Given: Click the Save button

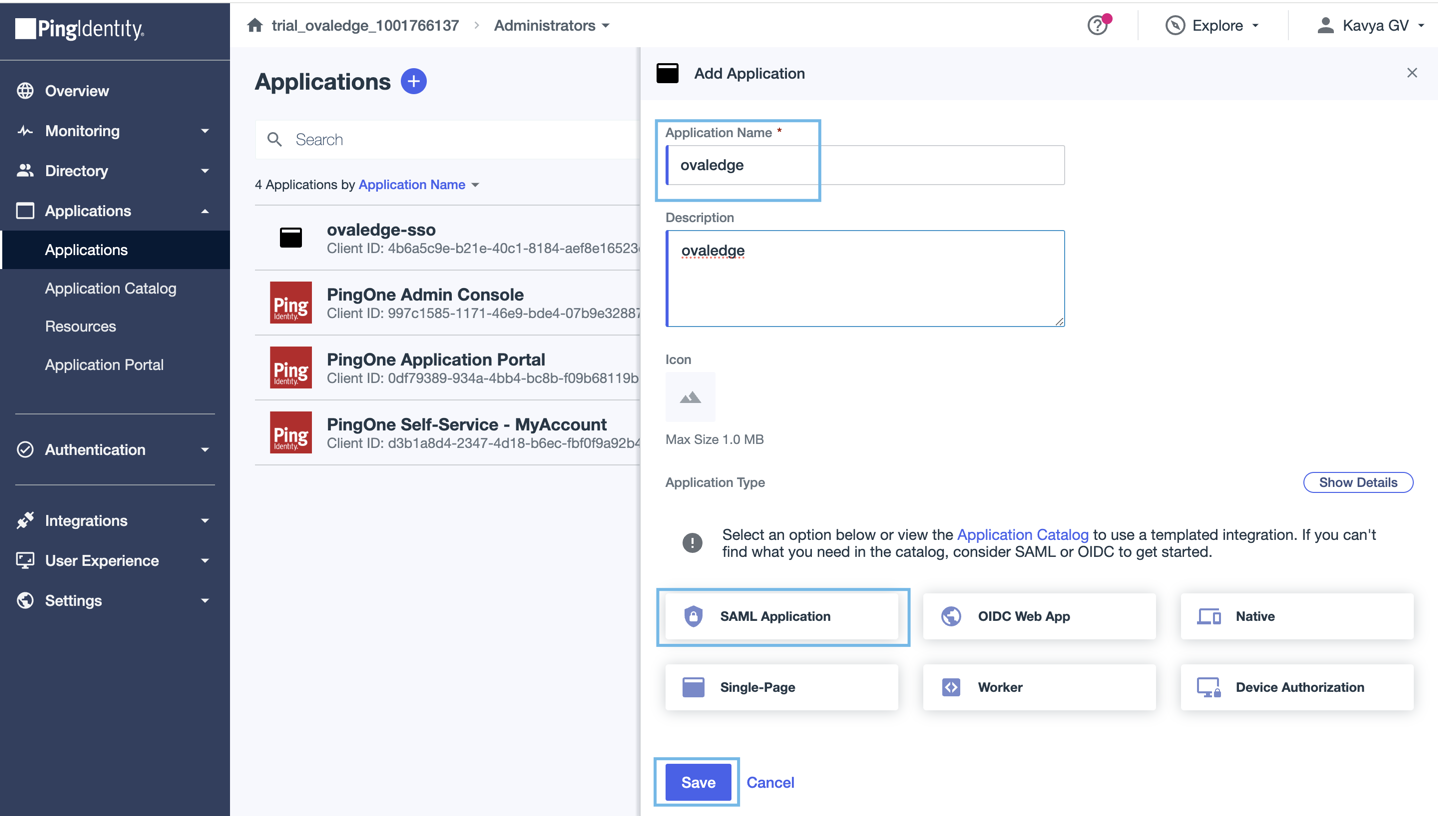Looking at the screenshot, I should pyautogui.click(x=698, y=782).
